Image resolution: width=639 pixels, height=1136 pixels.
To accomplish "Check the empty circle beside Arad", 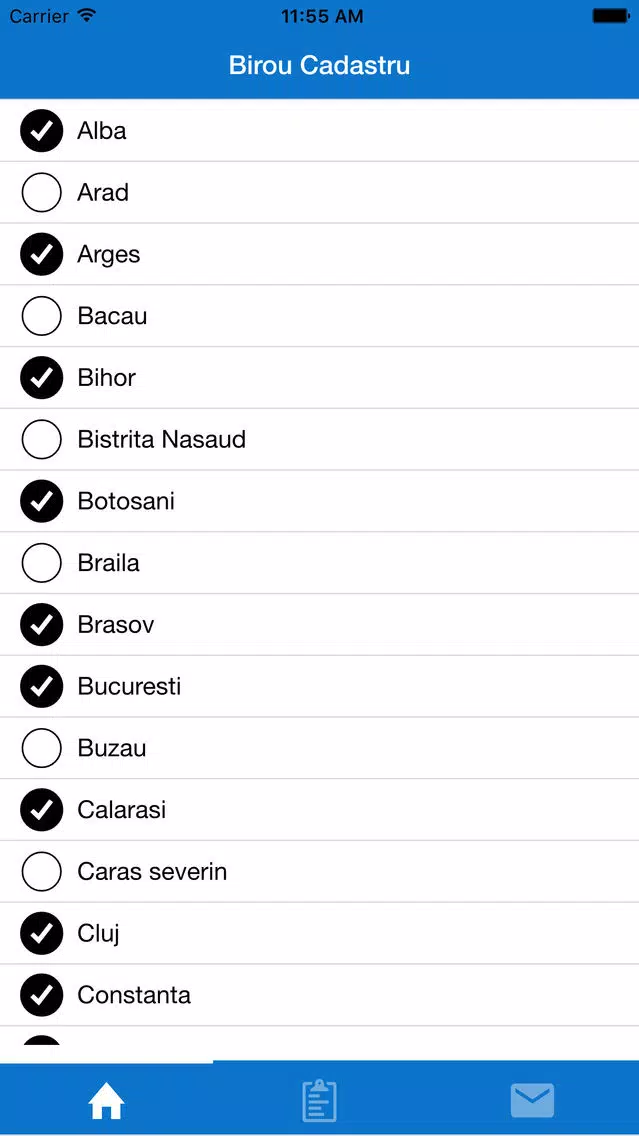I will click(x=41, y=193).
